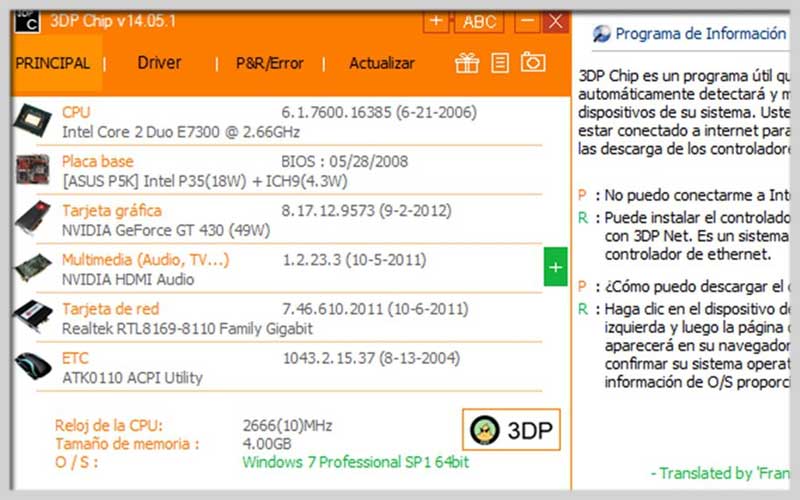Click Intel Core 2 Duo E7300 text
The width and height of the screenshot is (800, 500).
pyautogui.click(x=181, y=132)
